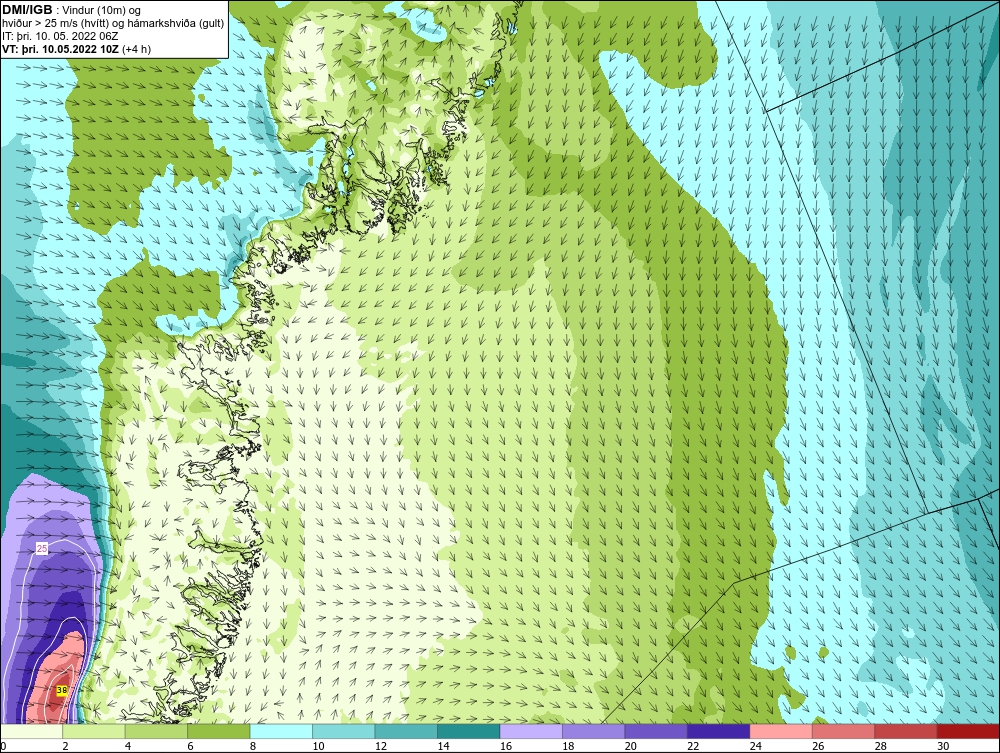1000x753 pixels.
Task: Click the 26–28 m/s coral red legend swatch
Action: coord(844,731)
